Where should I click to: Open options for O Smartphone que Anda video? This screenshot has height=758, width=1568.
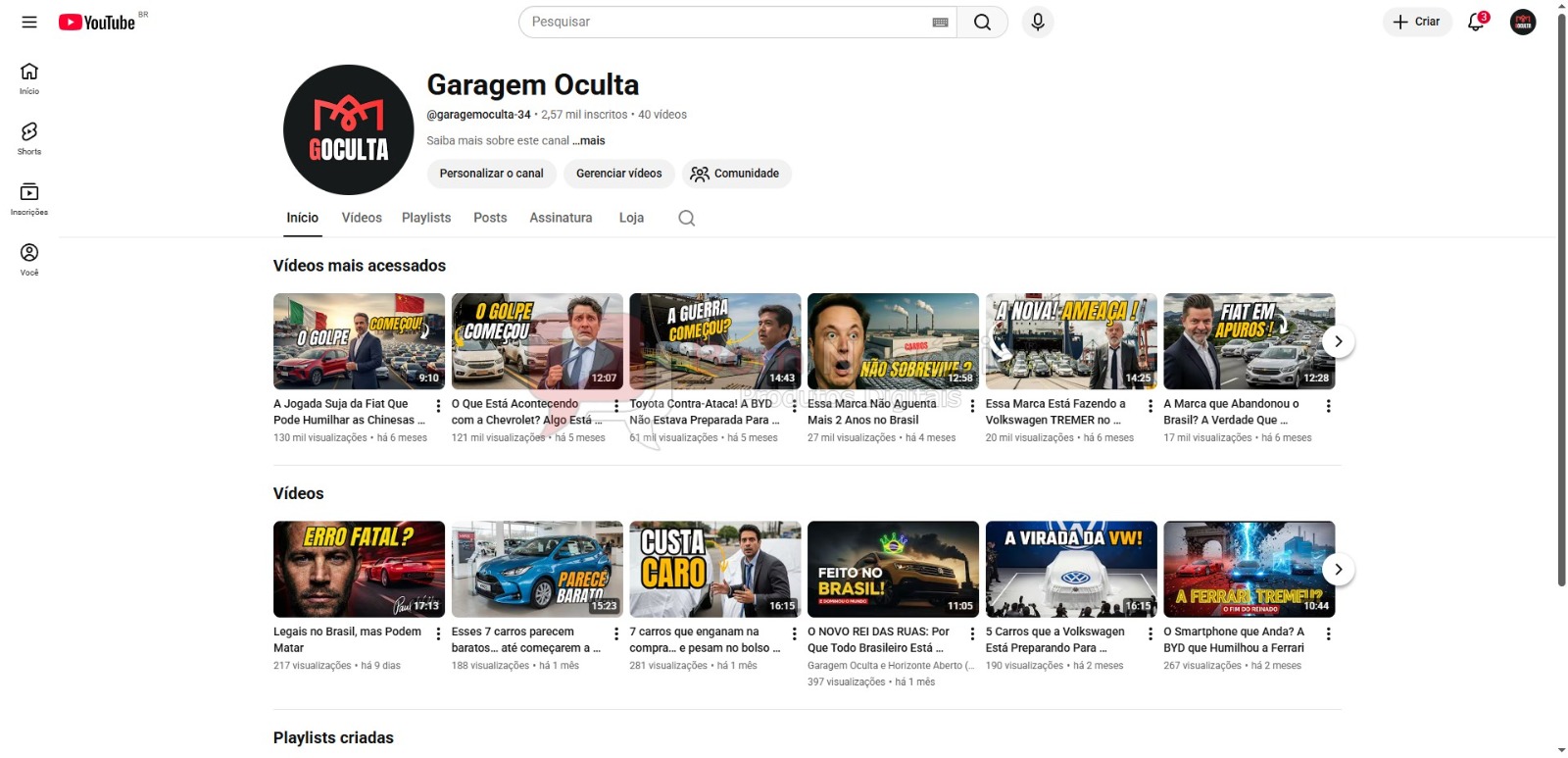(x=1329, y=634)
